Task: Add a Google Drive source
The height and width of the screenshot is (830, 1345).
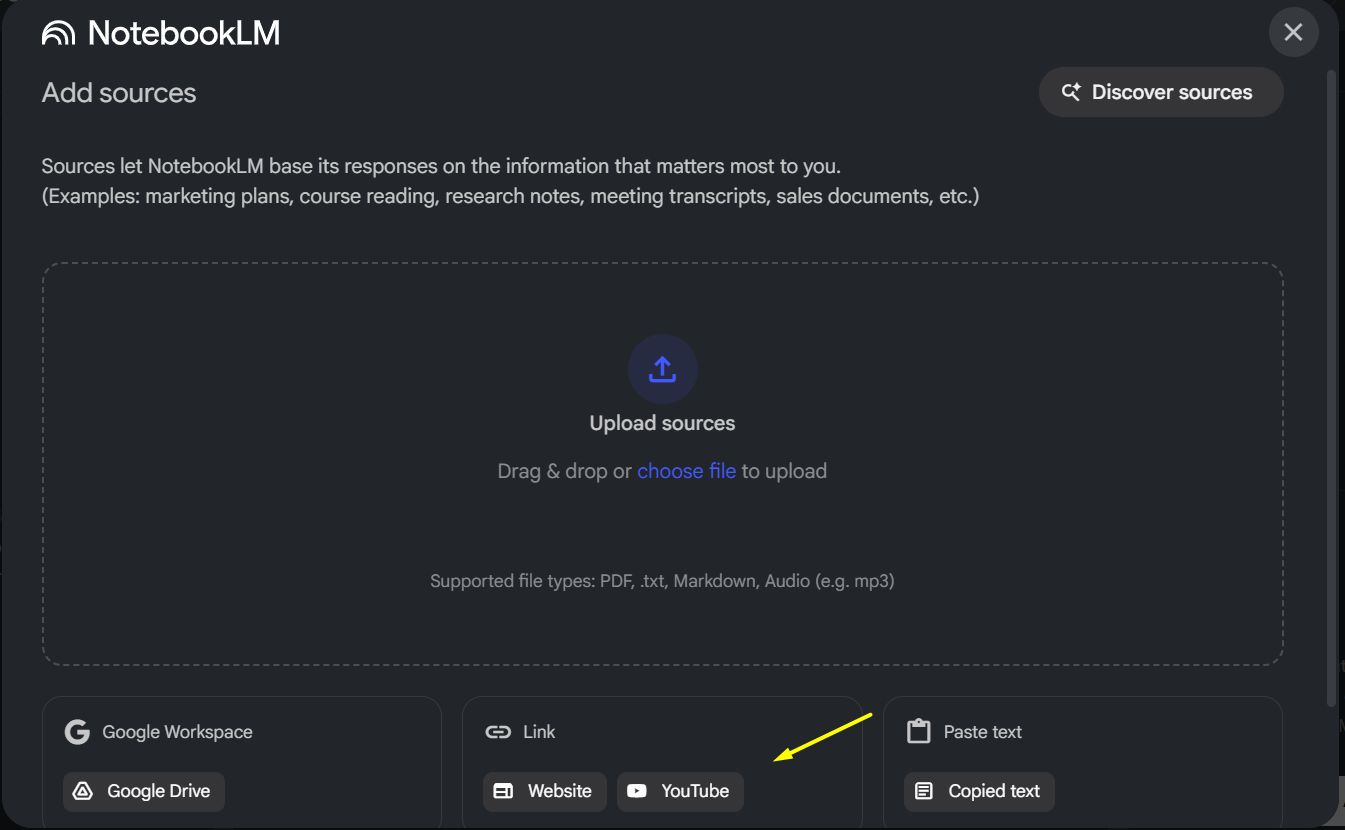Action: coord(144,791)
